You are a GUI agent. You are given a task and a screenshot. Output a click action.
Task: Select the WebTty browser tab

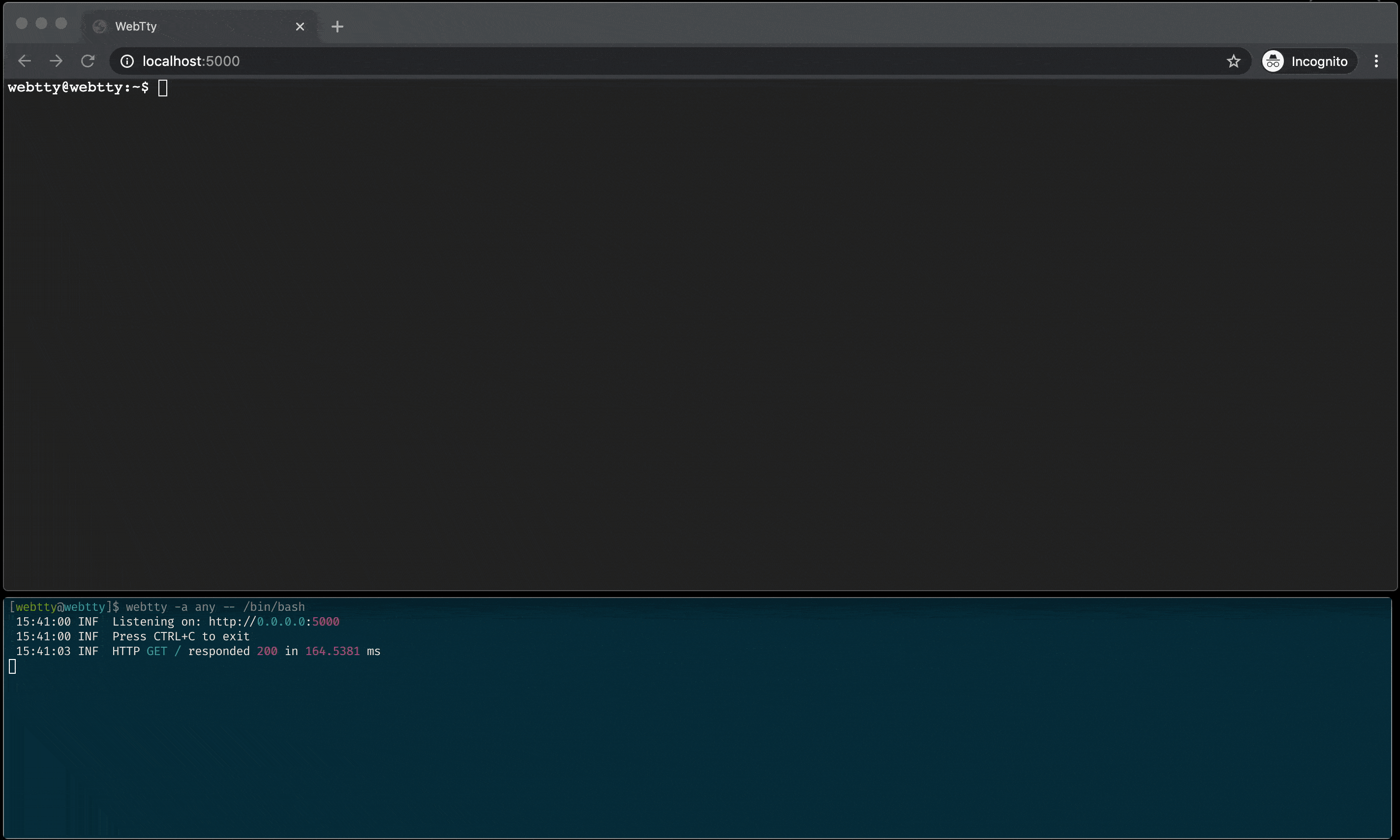(x=198, y=27)
